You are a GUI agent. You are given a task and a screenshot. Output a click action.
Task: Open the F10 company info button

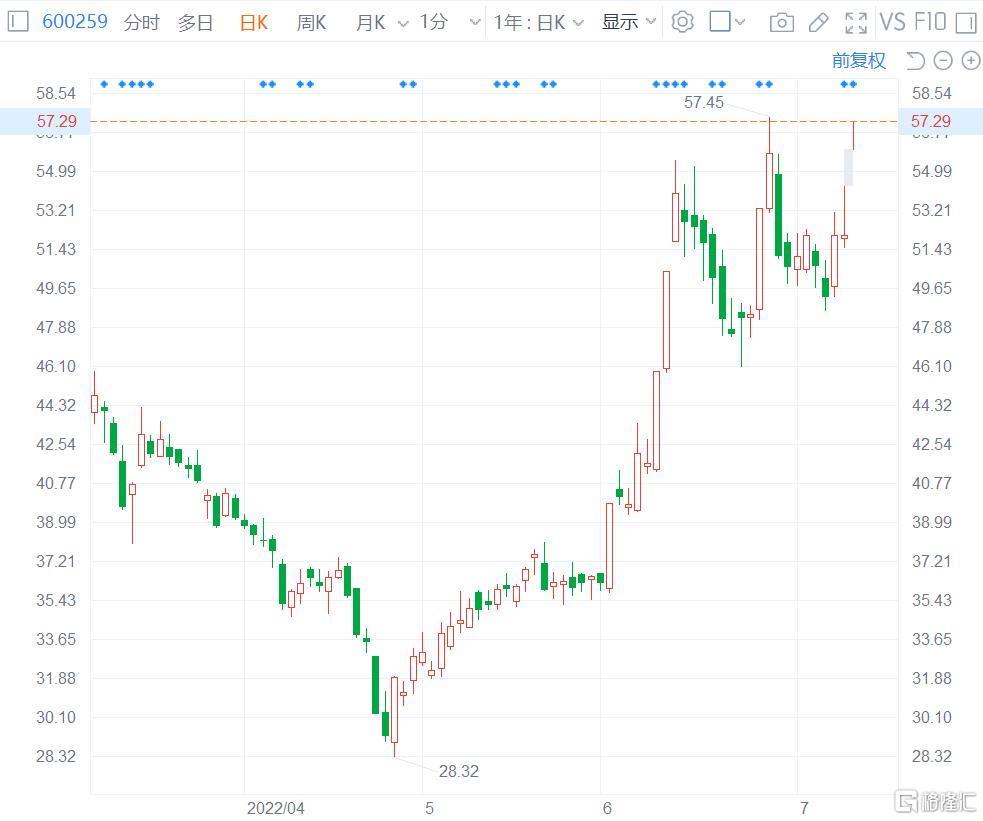click(930, 22)
